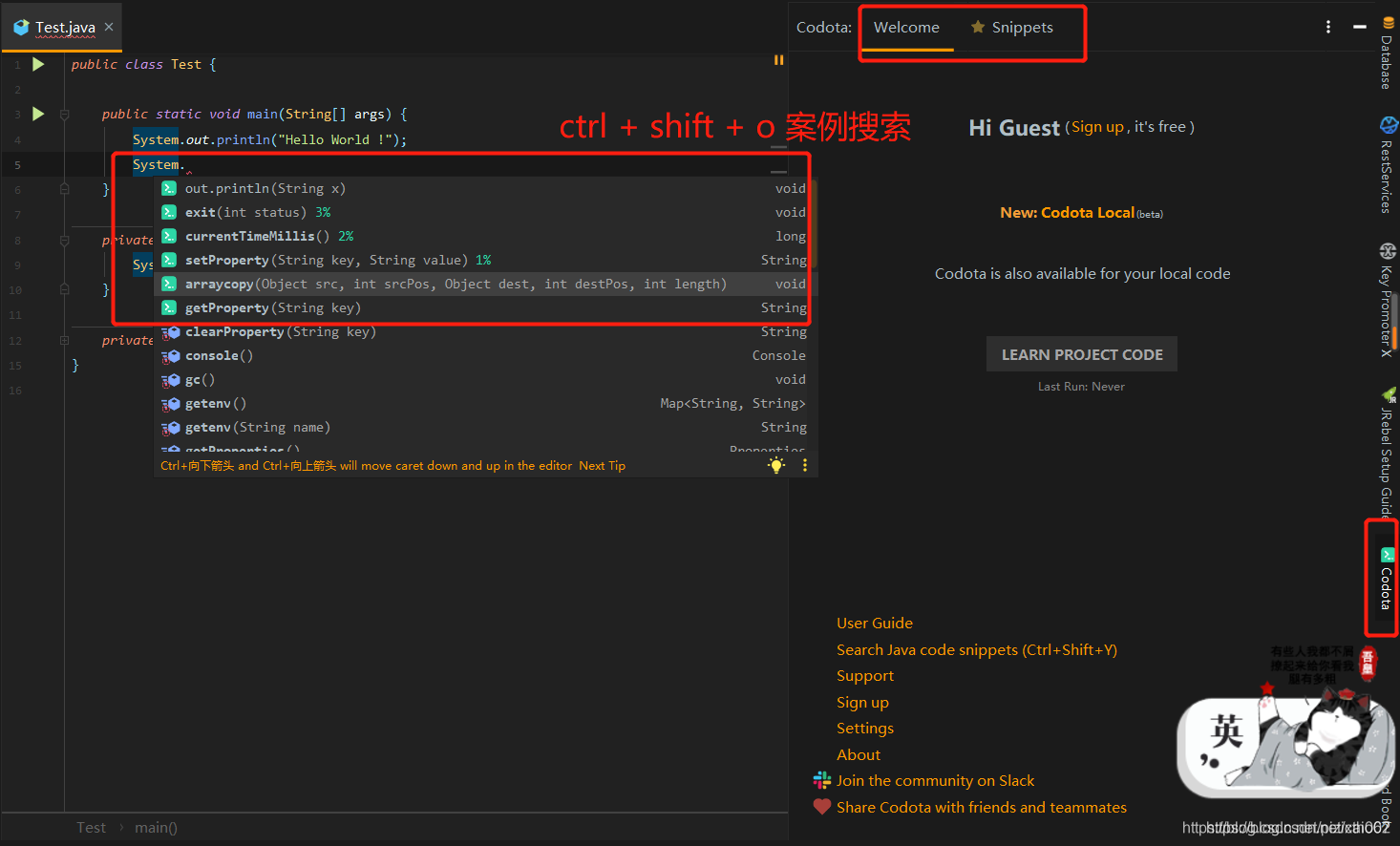Image resolution: width=1400 pixels, height=846 pixels.
Task: Open the RestServices tool window
Action: 1388,165
